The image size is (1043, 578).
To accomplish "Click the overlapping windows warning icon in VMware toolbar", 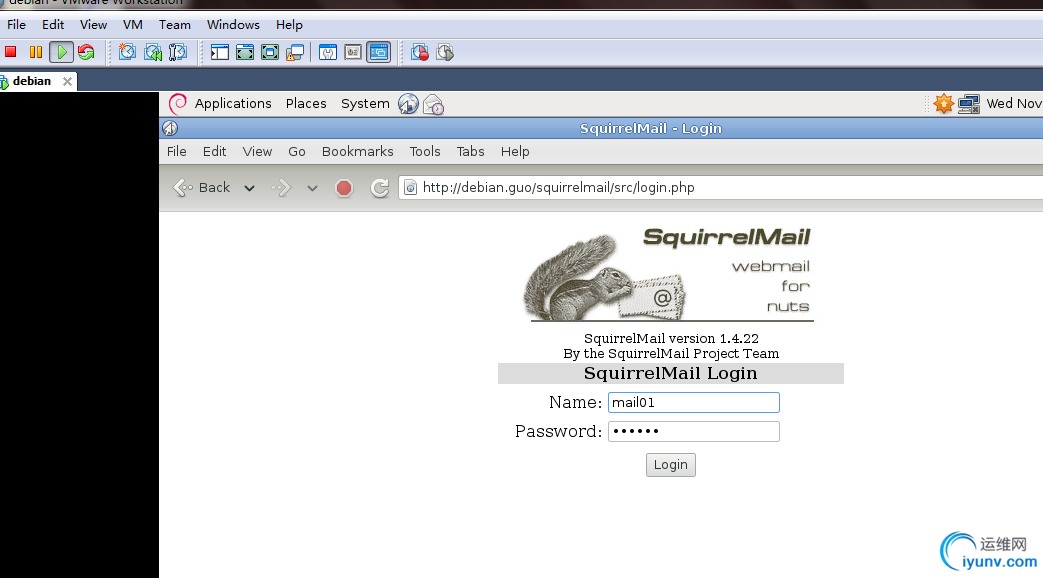I will [295, 52].
